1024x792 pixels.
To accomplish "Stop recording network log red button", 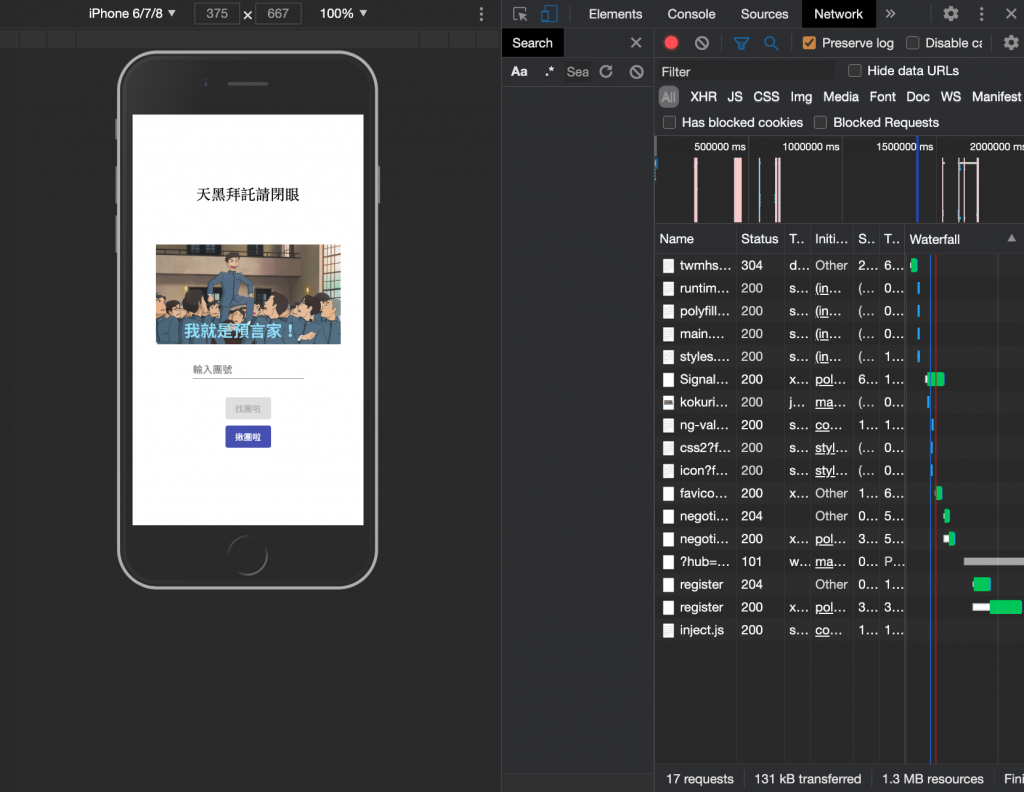I will pos(671,43).
